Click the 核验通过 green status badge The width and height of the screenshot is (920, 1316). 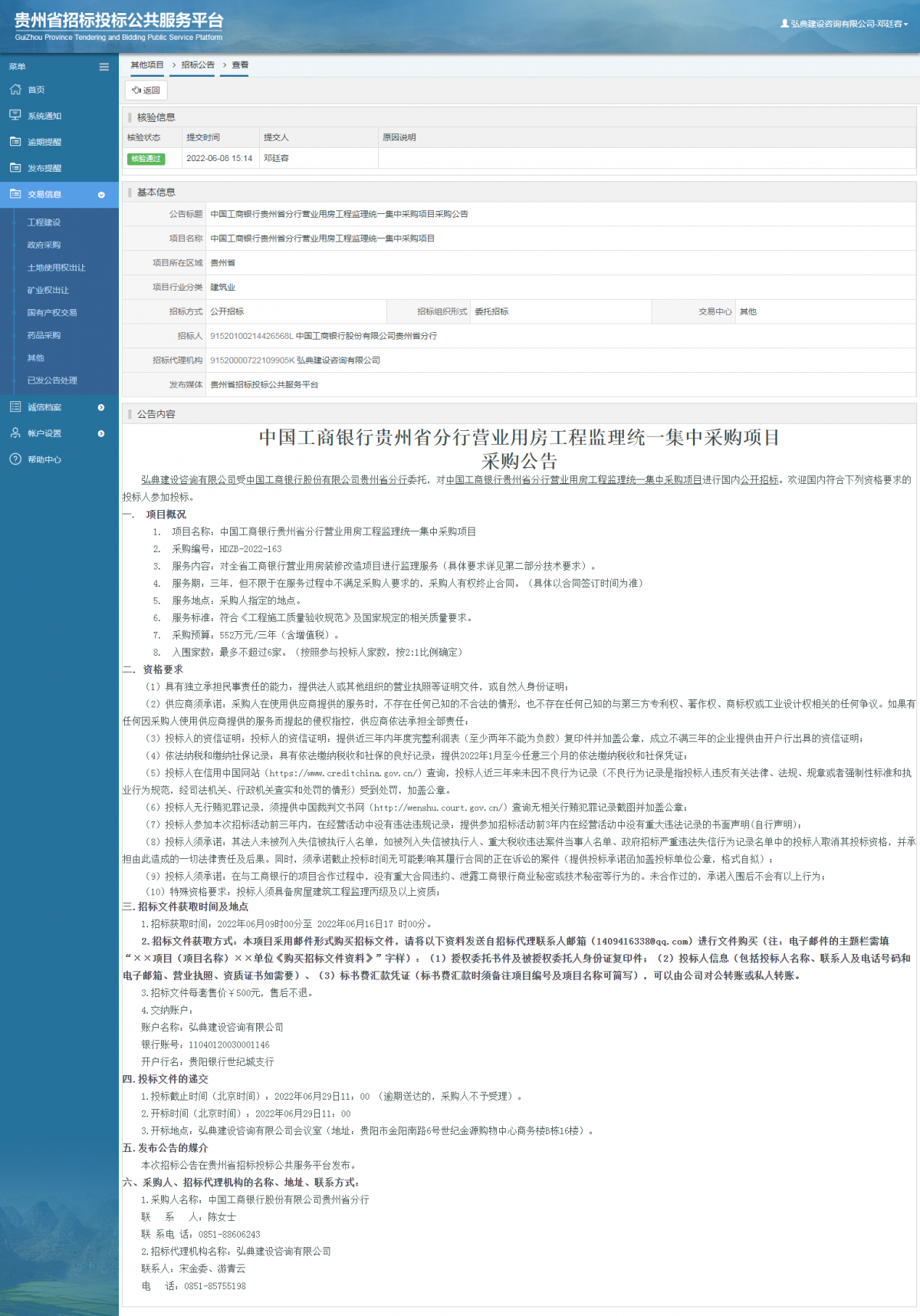tap(146, 159)
